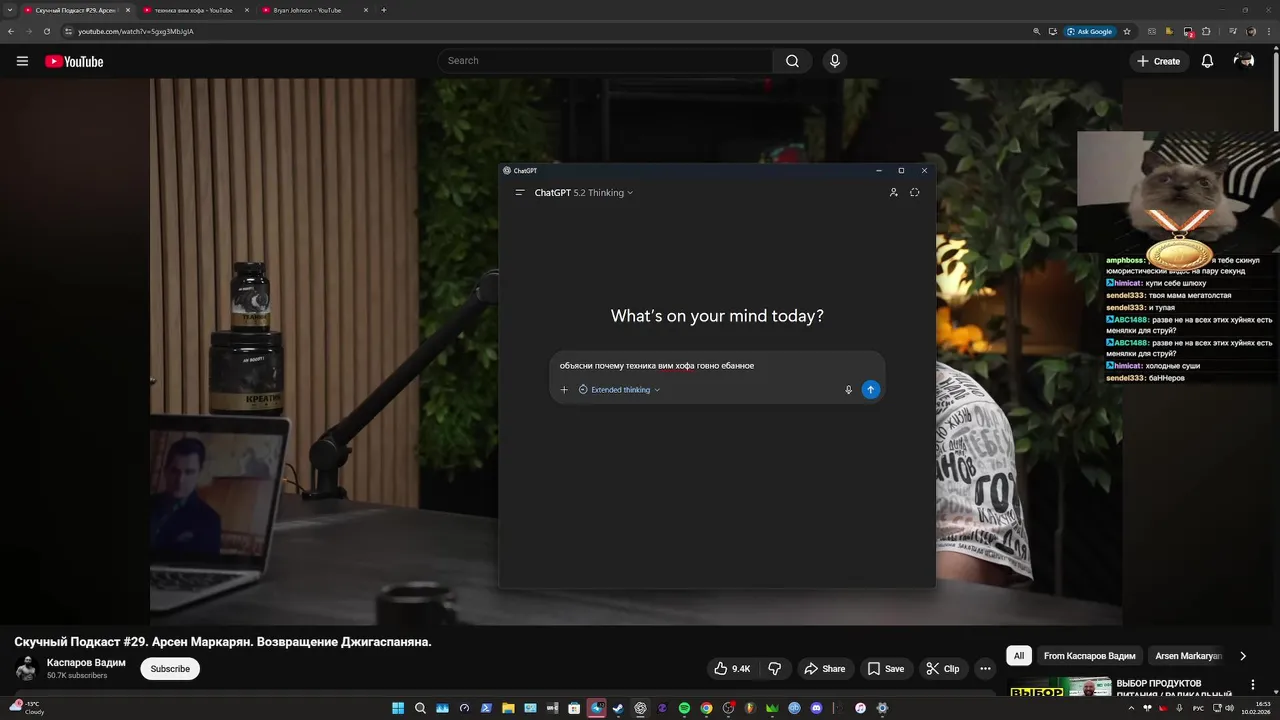Click the Каспаров Вадим channel avatar
The width and height of the screenshot is (1280, 720).
click(26, 669)
